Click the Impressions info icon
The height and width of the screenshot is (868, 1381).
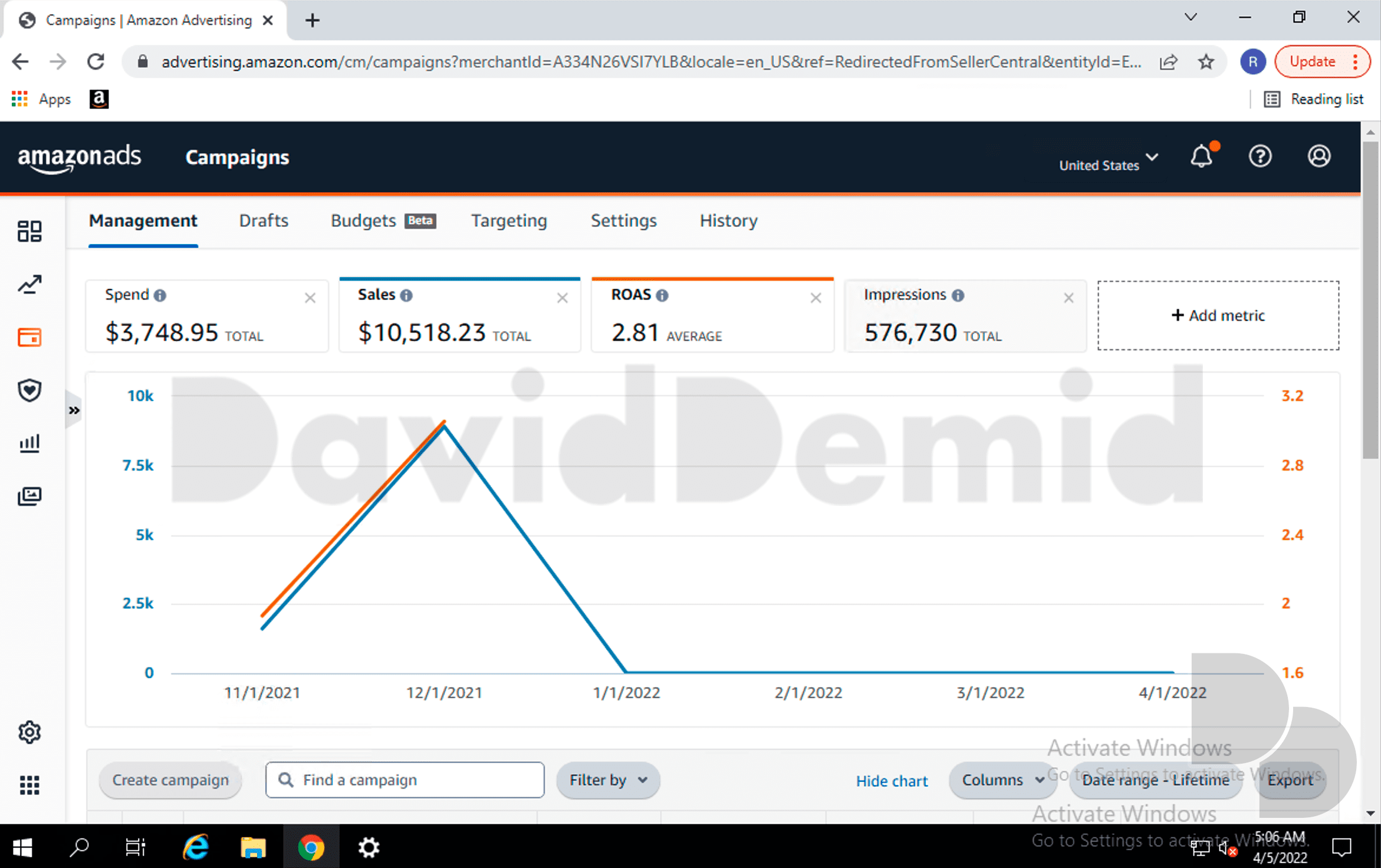click(x=958, y=295)
